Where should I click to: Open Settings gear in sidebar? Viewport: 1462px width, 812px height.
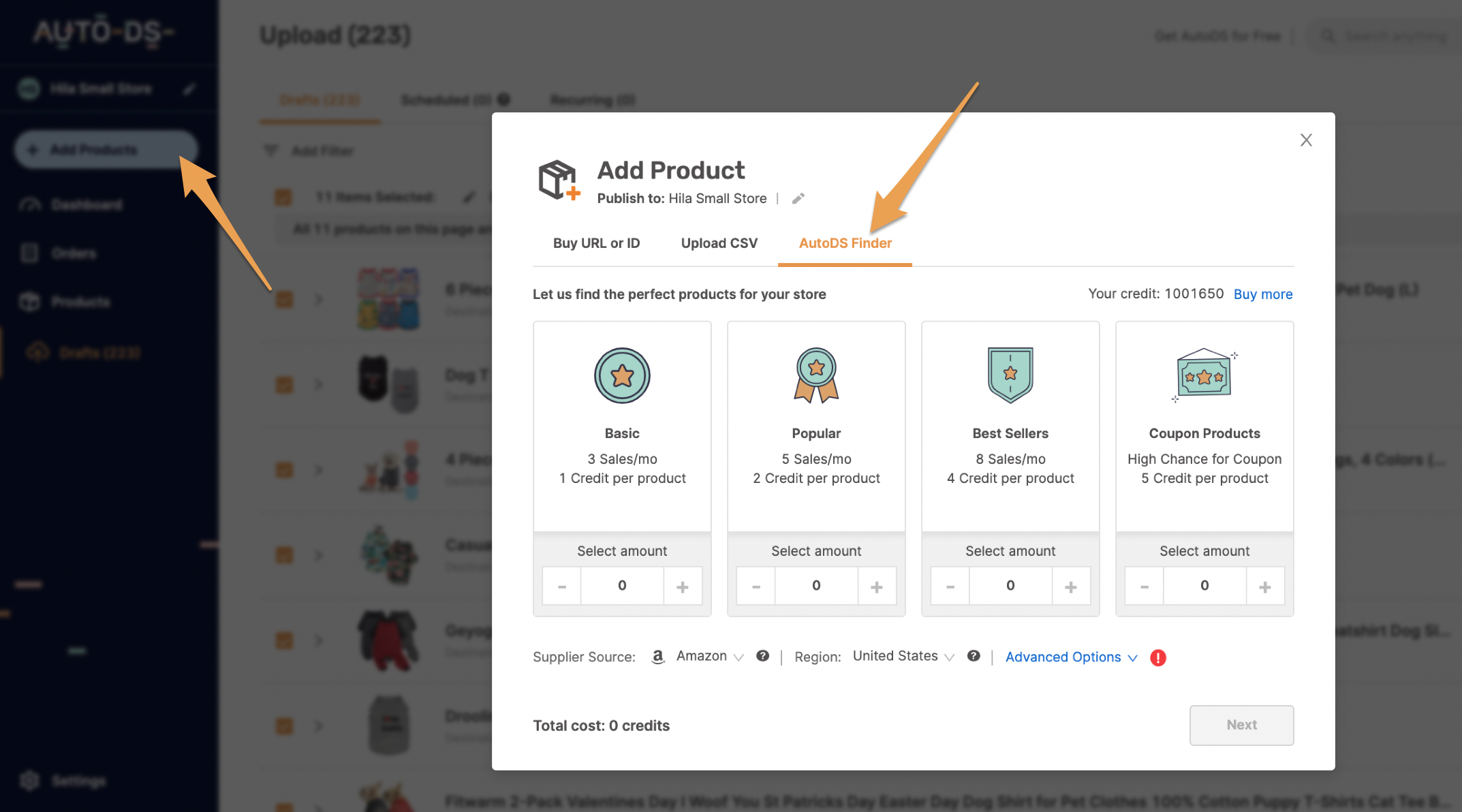(29, 780)
